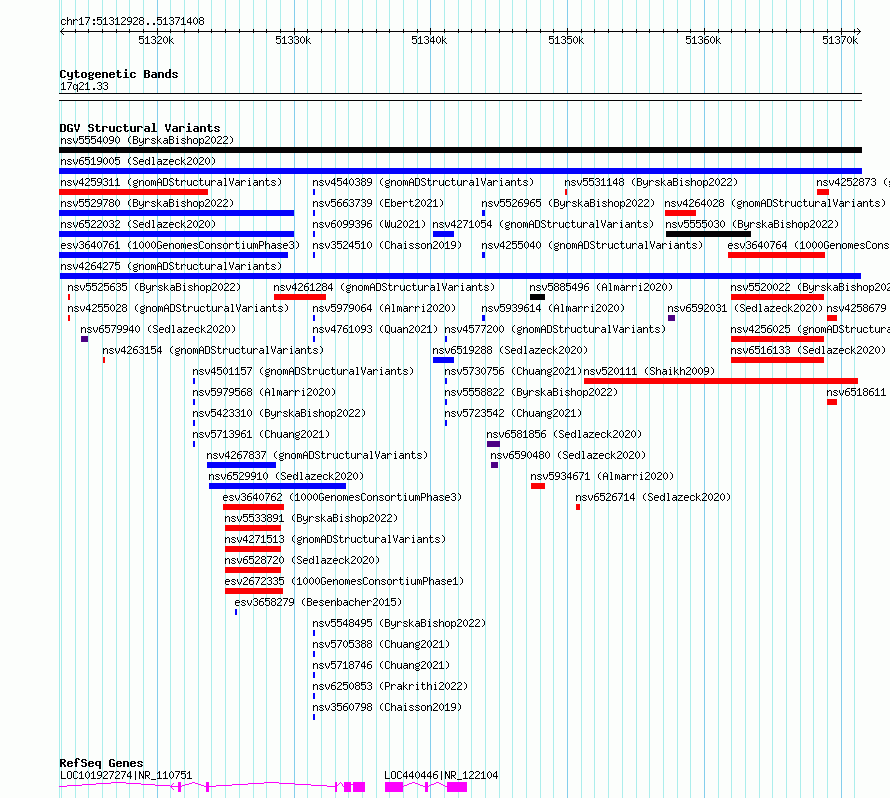Click the nsv5663739 (Ebert2021) label
Viewport: 890px width, 798px height.
pyautogui.click(x=378, y=203)
